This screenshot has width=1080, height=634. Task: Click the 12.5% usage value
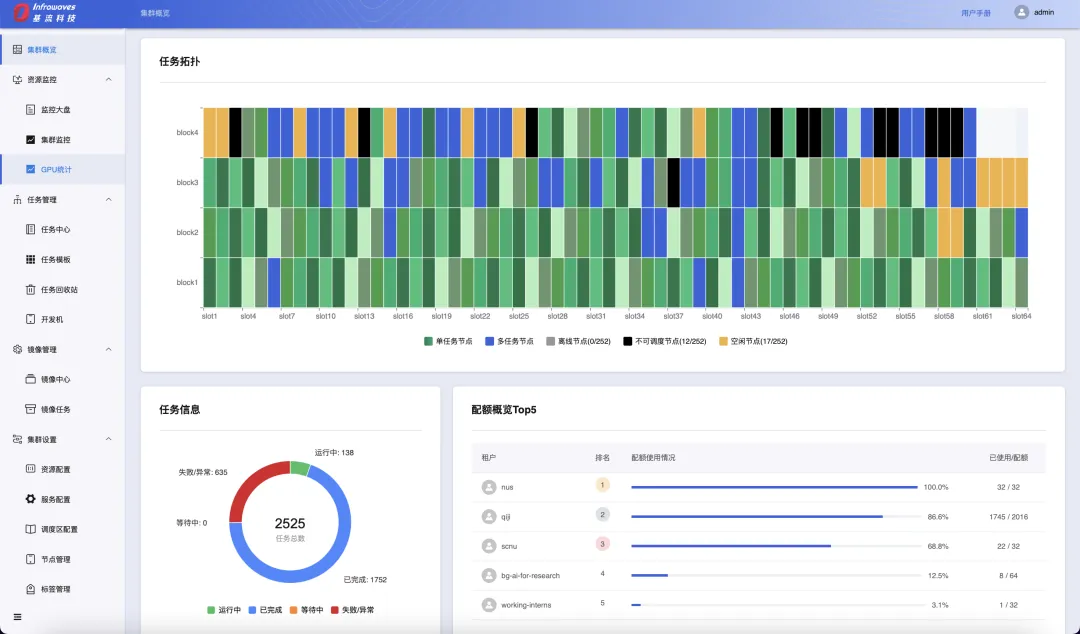(x=938, y=575)
